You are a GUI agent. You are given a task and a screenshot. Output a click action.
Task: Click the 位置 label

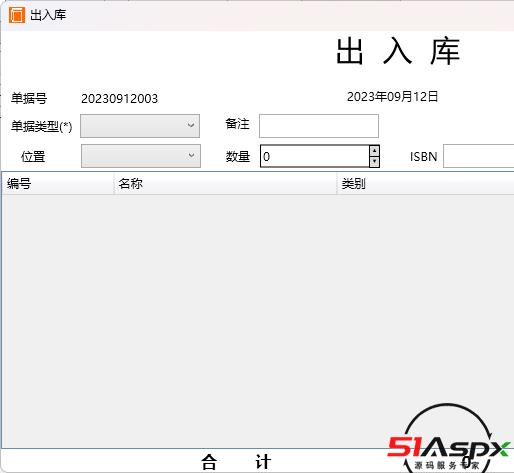pyautogui.click(x=33, y=156)
